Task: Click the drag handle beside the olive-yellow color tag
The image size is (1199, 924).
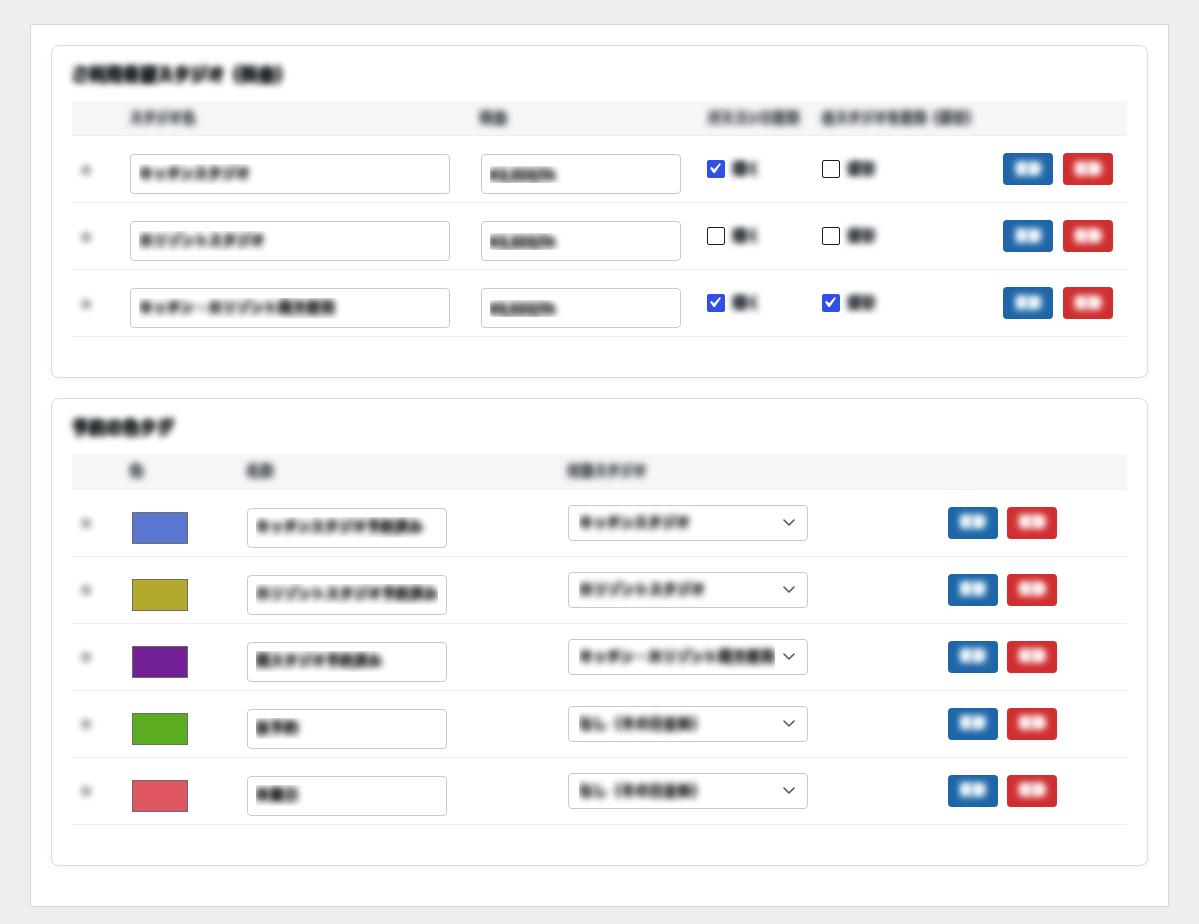Action: point(86,590)
